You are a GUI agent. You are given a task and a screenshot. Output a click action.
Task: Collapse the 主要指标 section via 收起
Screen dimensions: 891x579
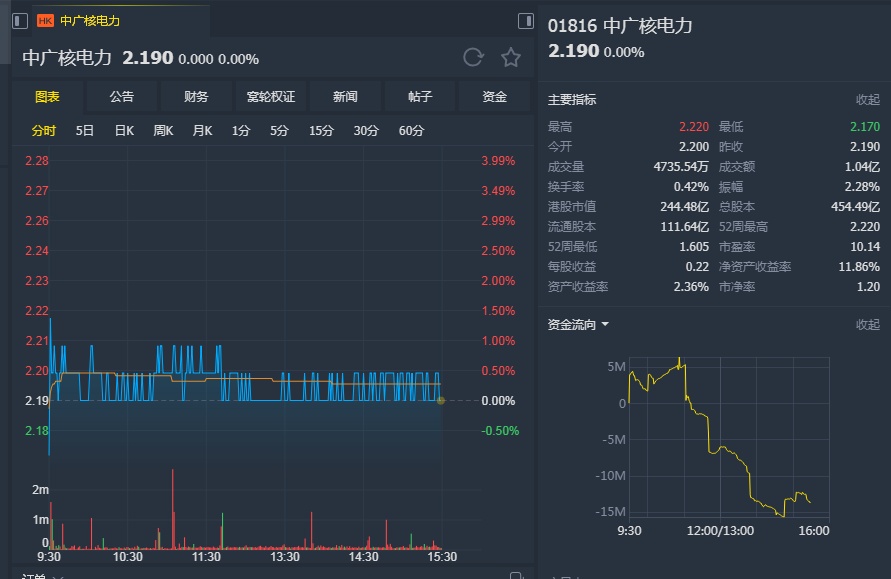867,100
